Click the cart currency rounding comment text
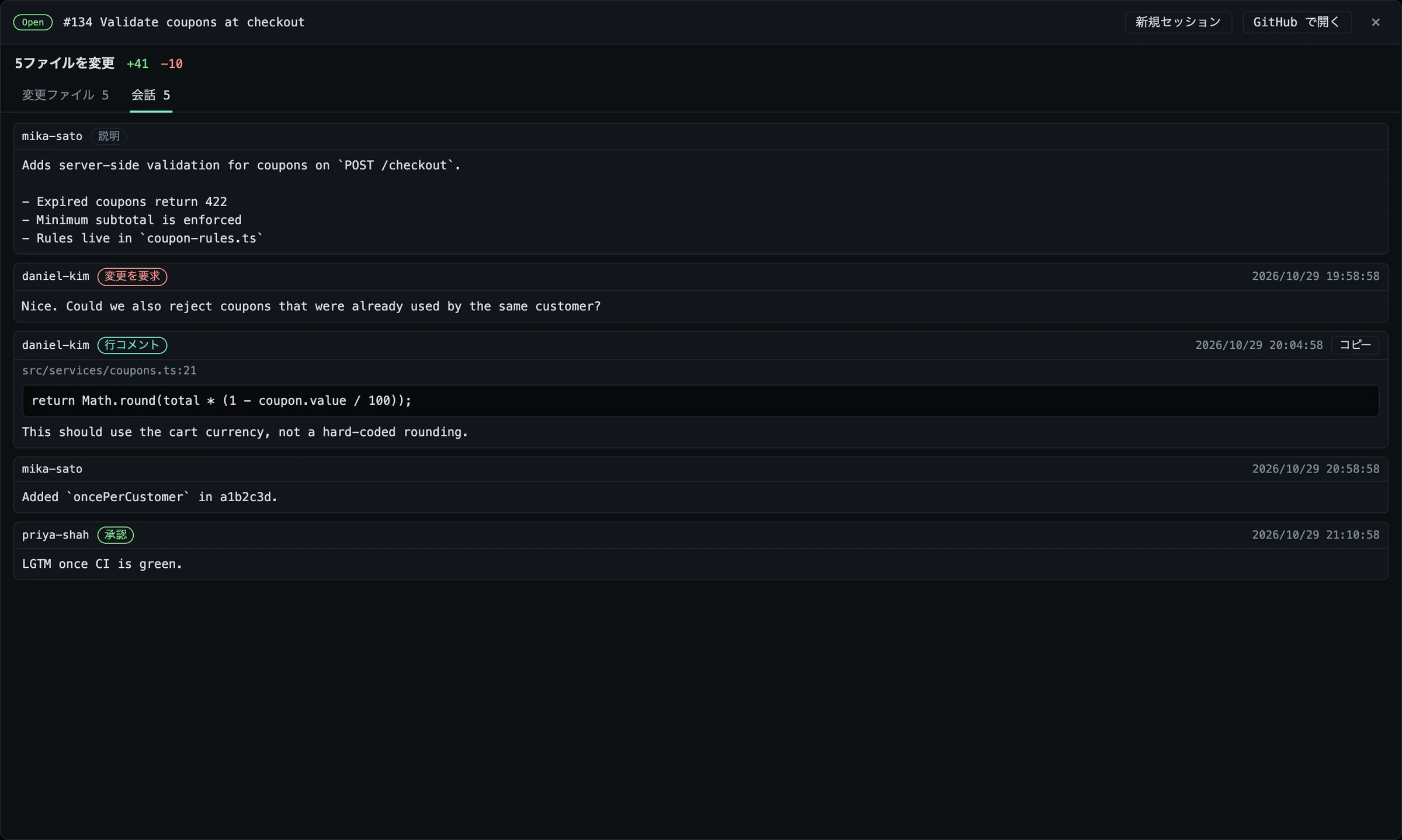Viewport: 1402px width, 840px height. [245, 432]
